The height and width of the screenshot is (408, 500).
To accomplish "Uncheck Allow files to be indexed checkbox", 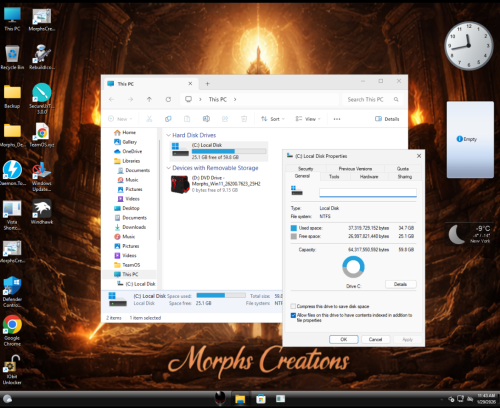I will [293, 315].
